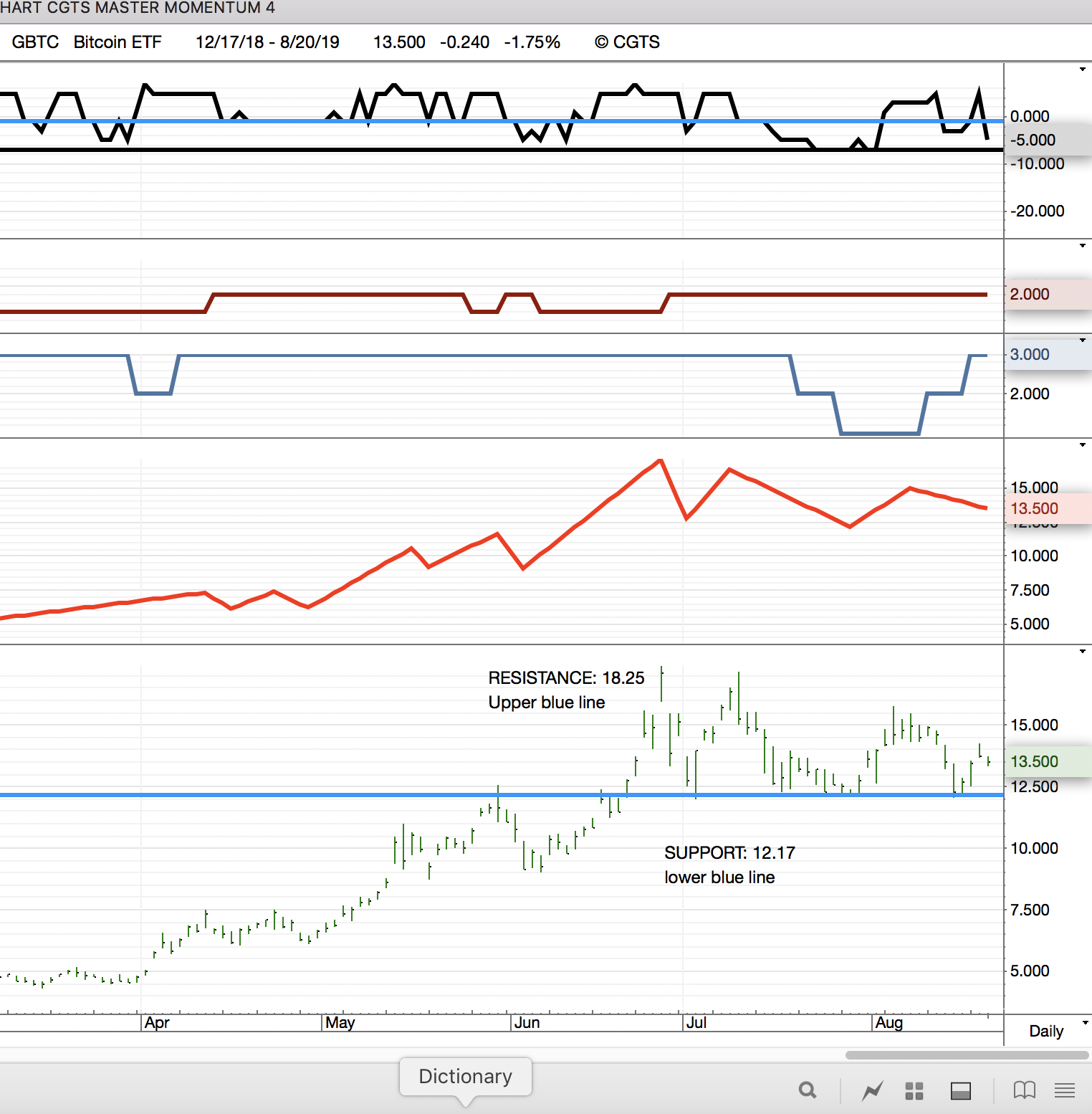
Task: Select the RESISTANCE: 18.25 annotation
Action: (x=566, y=678)
